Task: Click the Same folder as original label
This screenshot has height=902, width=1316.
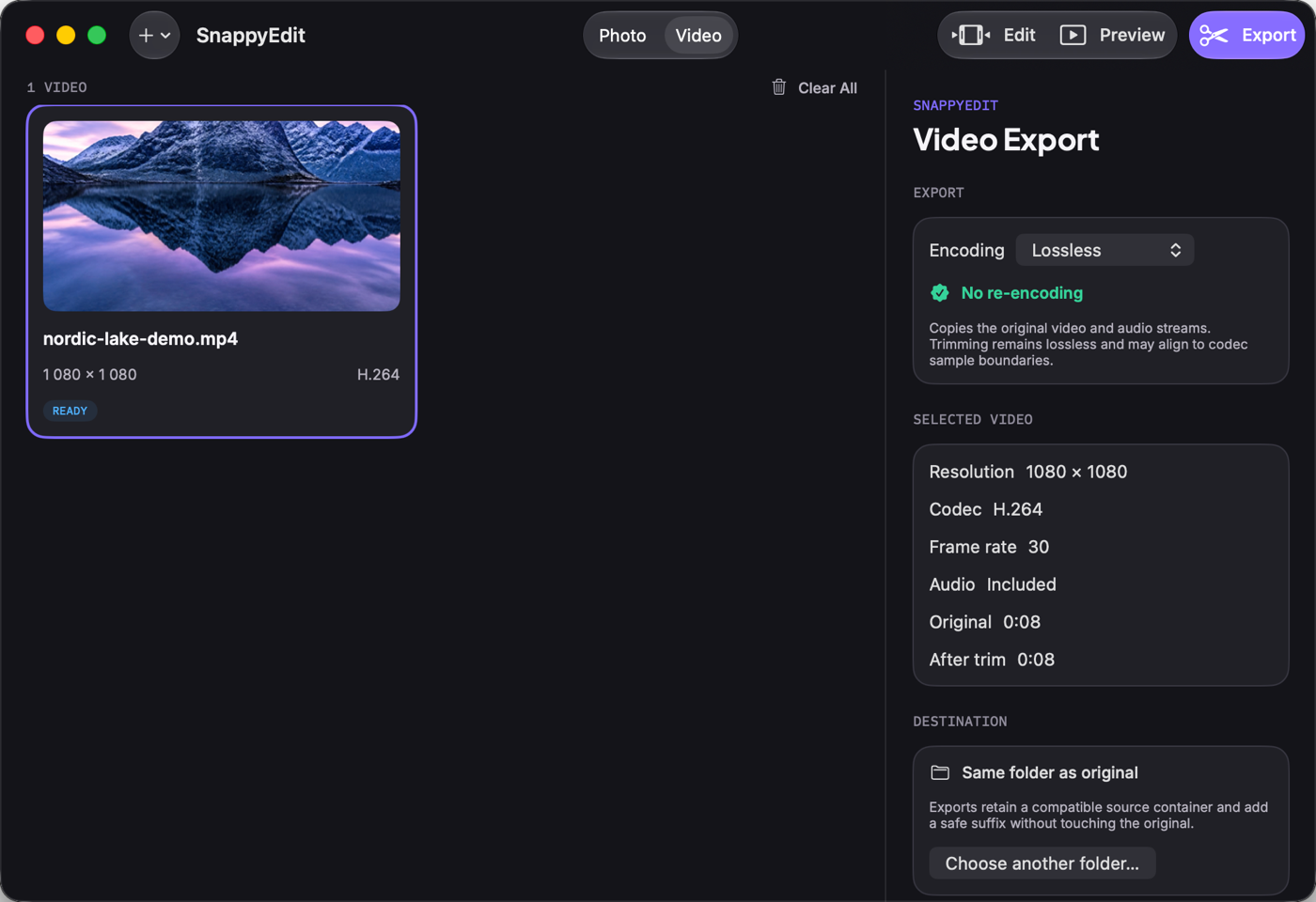Action: (x=1050, y=772)
